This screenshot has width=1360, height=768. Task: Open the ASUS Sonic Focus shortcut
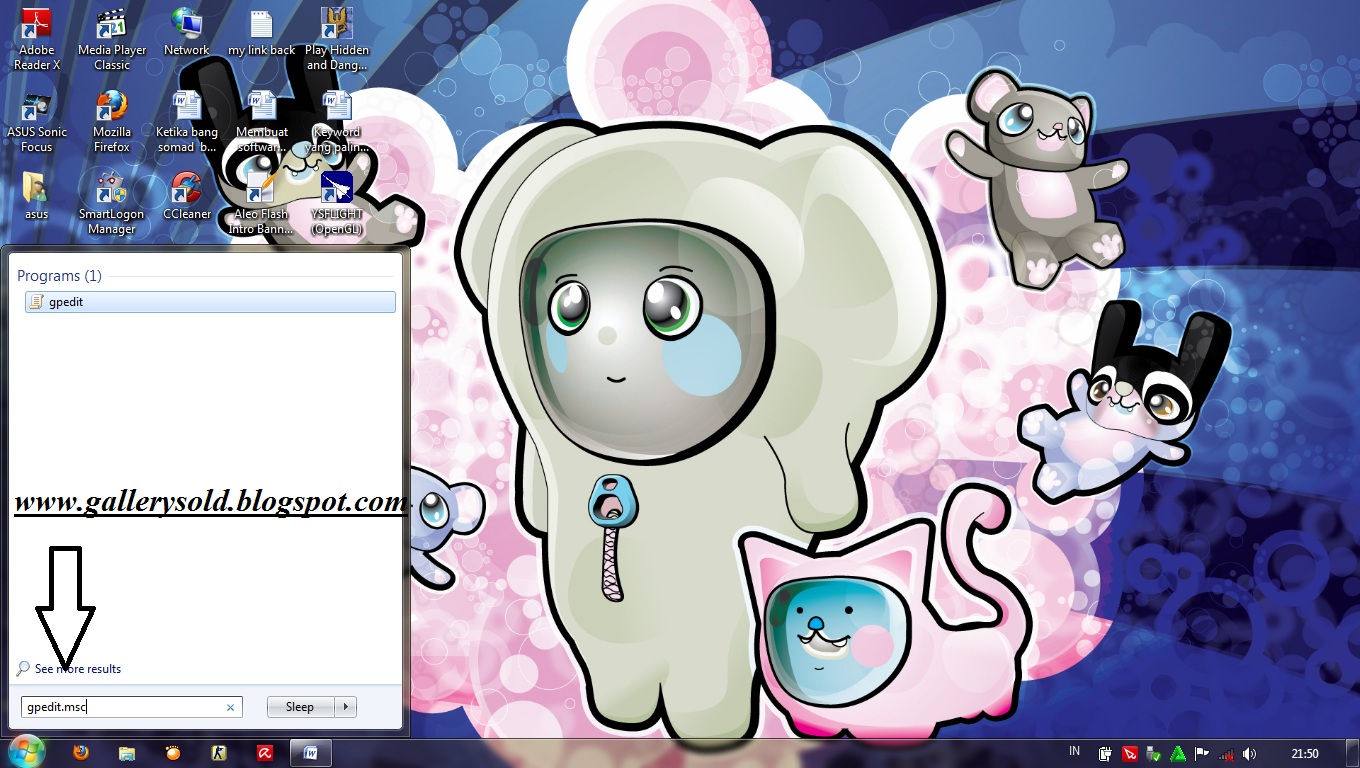coord(37,122)
